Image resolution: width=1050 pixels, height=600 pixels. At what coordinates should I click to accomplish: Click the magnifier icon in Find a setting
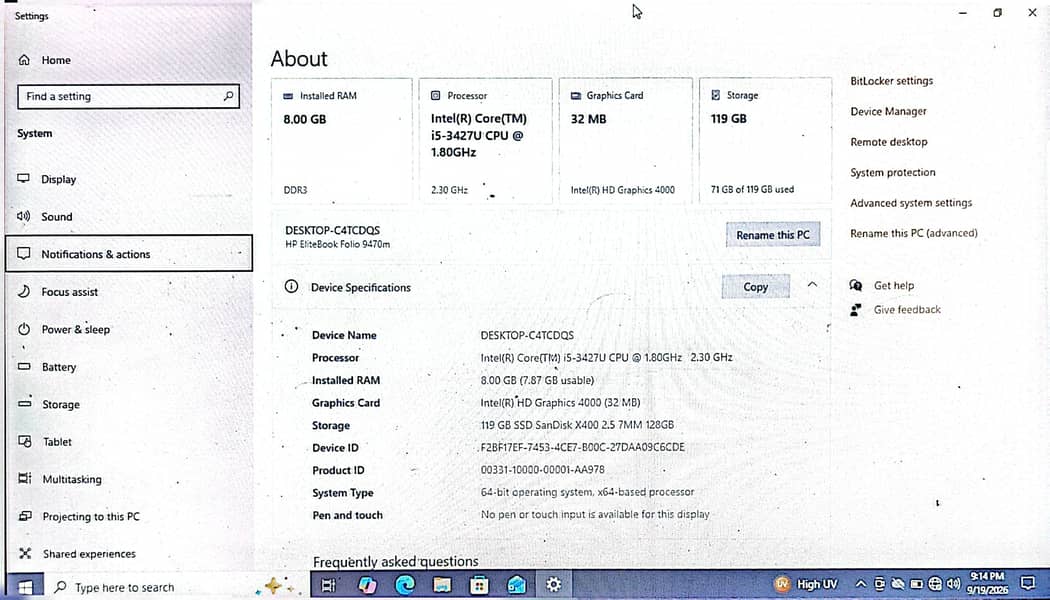228,96
